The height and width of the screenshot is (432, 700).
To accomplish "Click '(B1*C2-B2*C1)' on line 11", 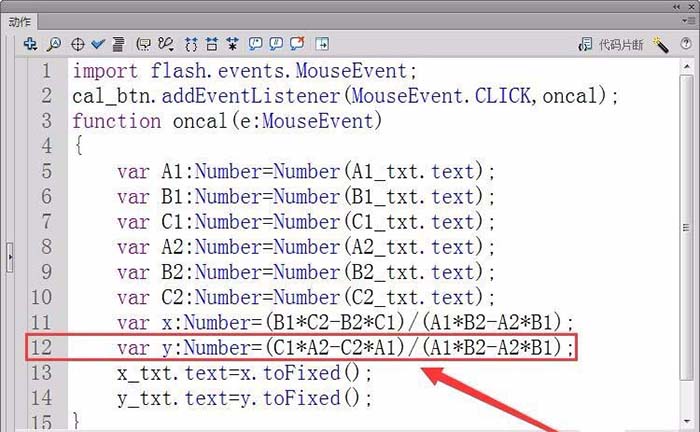I will [x=335, y=322].
